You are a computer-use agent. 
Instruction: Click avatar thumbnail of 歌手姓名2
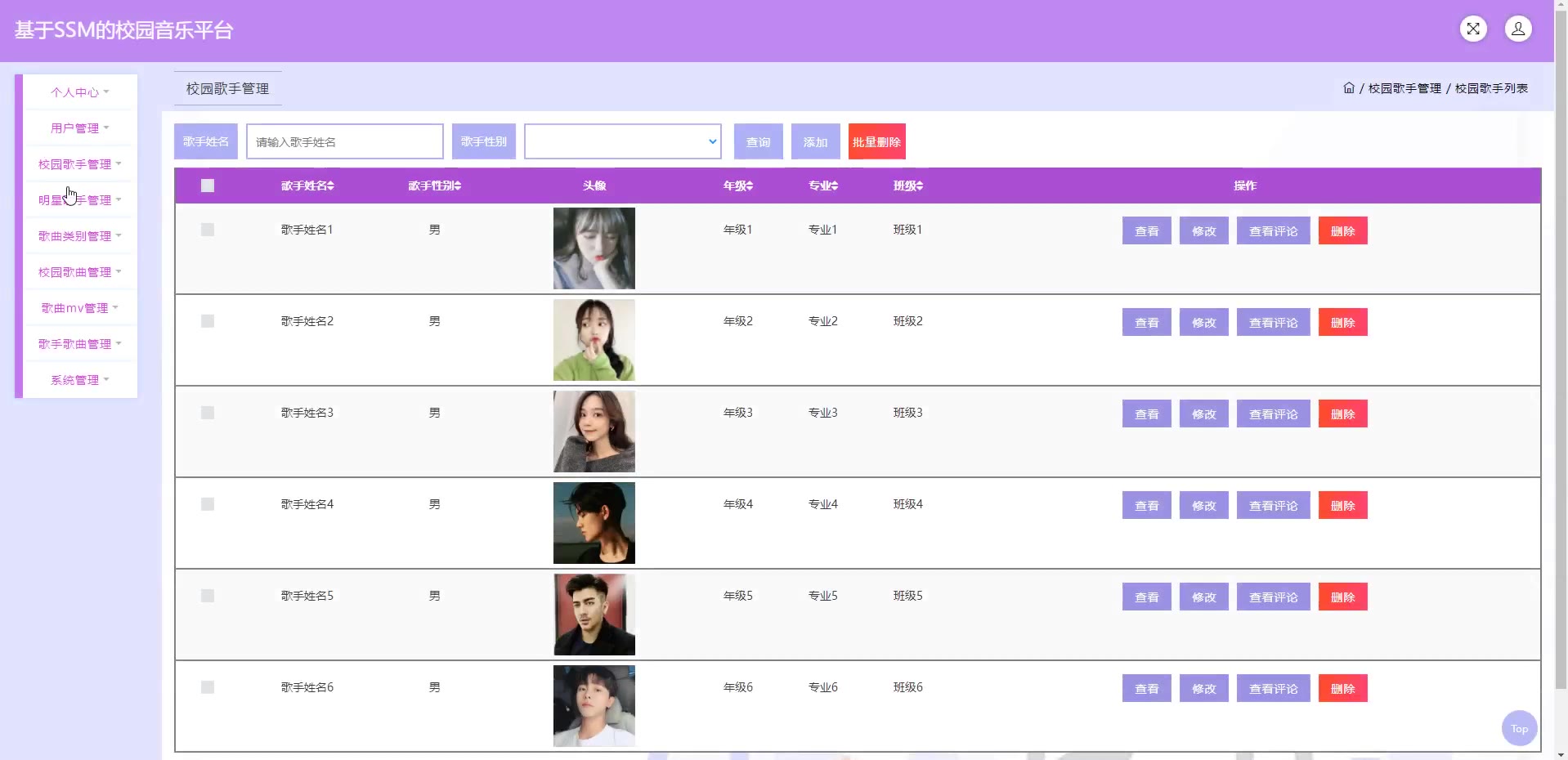(594, 340)
